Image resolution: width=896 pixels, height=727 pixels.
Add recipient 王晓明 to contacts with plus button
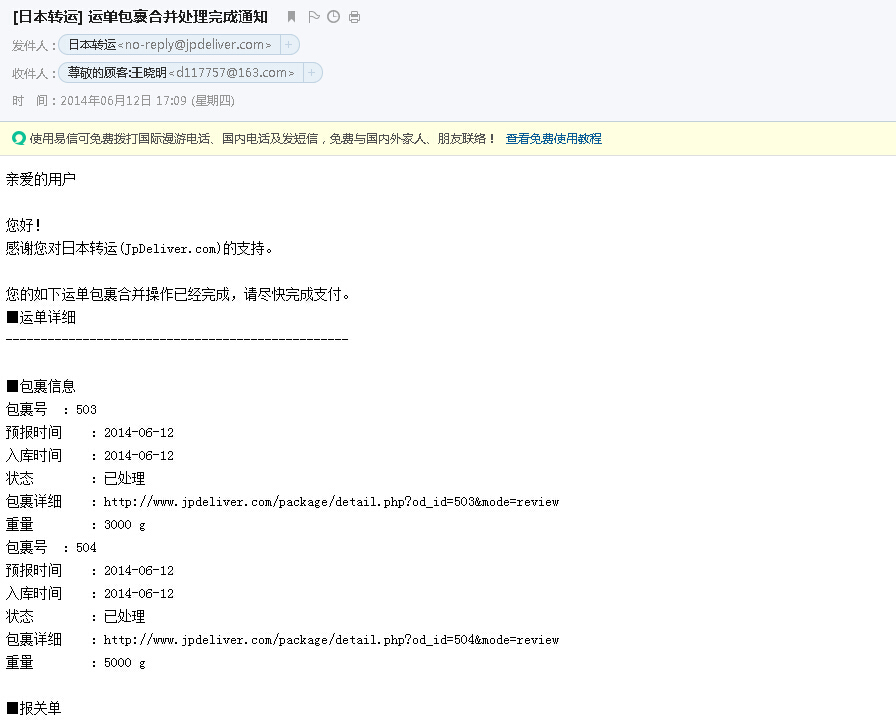(312, 73)
